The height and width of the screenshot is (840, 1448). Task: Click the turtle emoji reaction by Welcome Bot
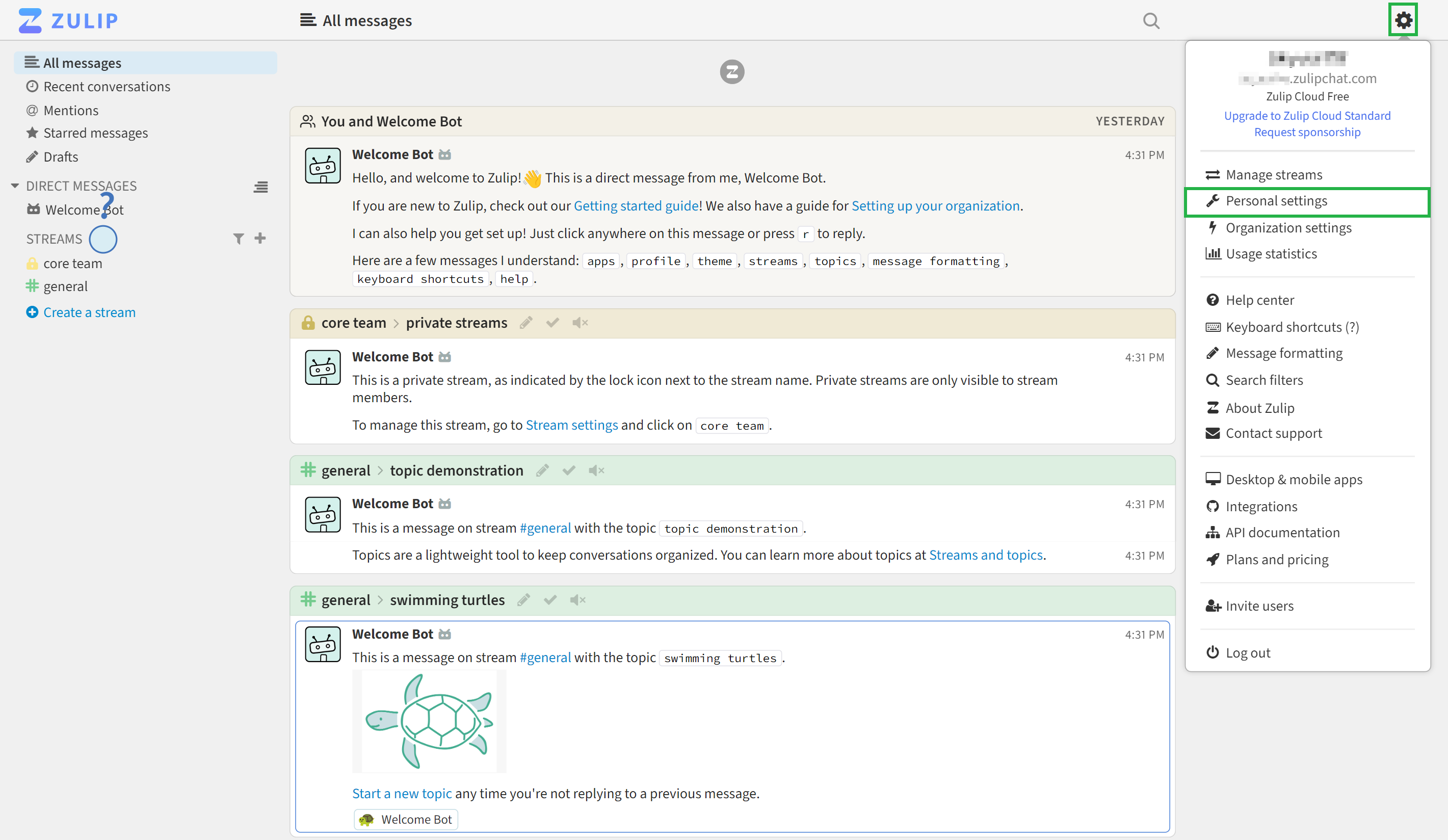pyautogui.click(x=406, y=819)
